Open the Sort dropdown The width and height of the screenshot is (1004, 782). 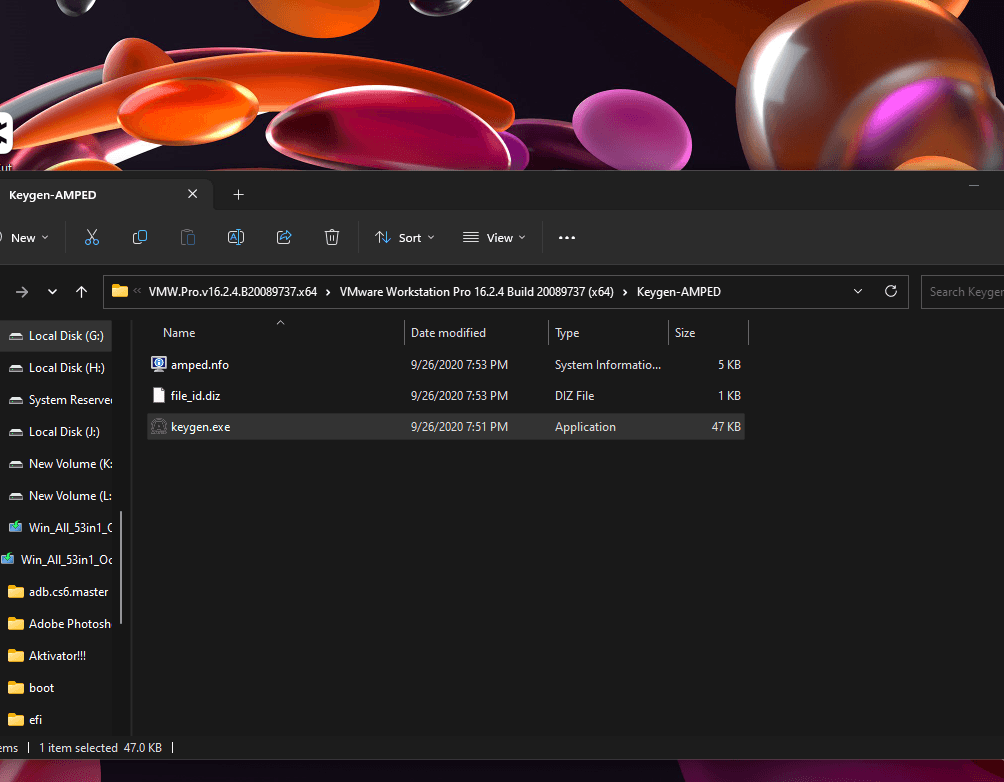tap(405, 238)
